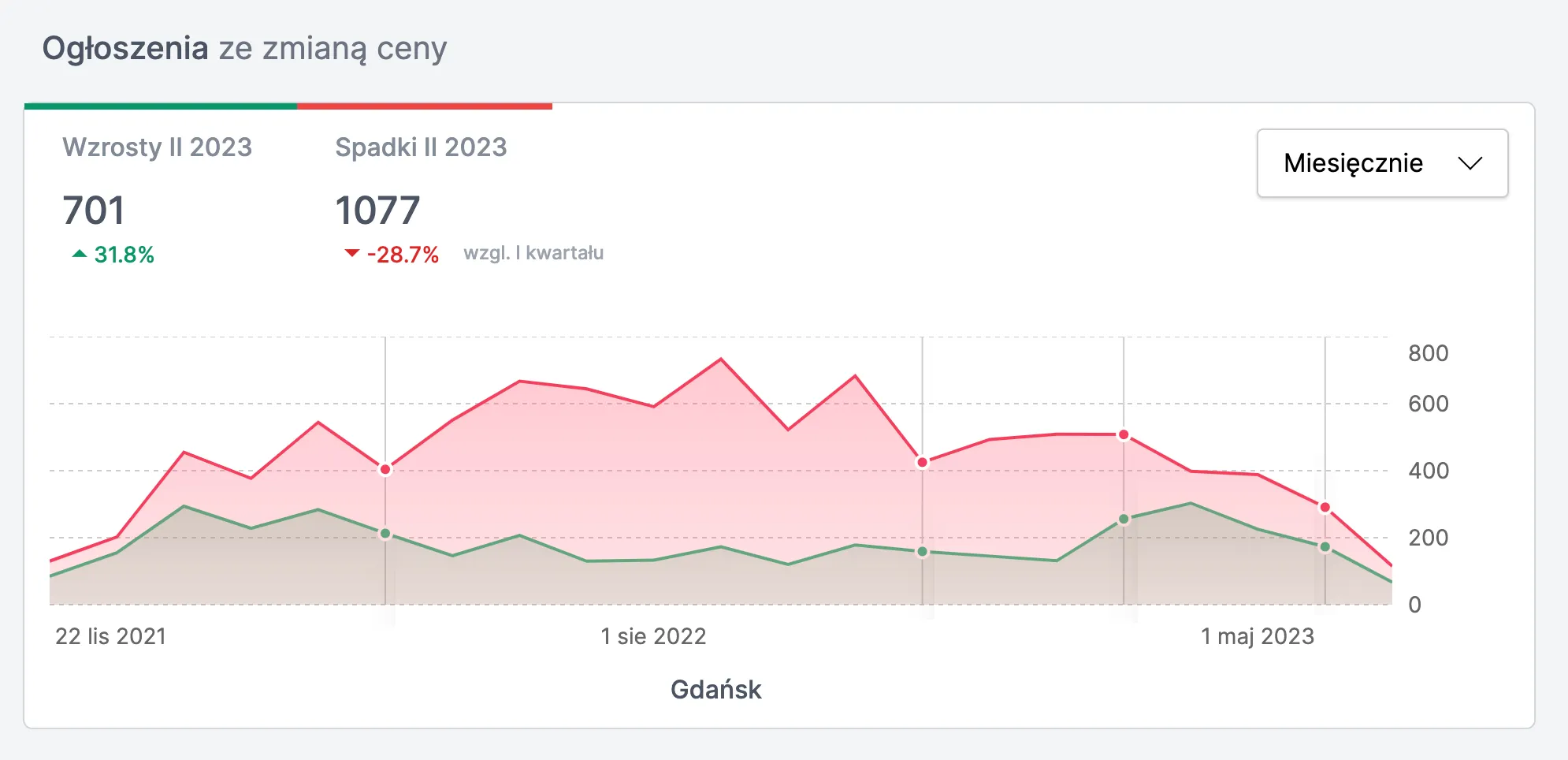Click the chevron arrow beside Miesięcznie
Image resolution: width=1568 pixels, height=760 pixels.
click(1470, 163)
